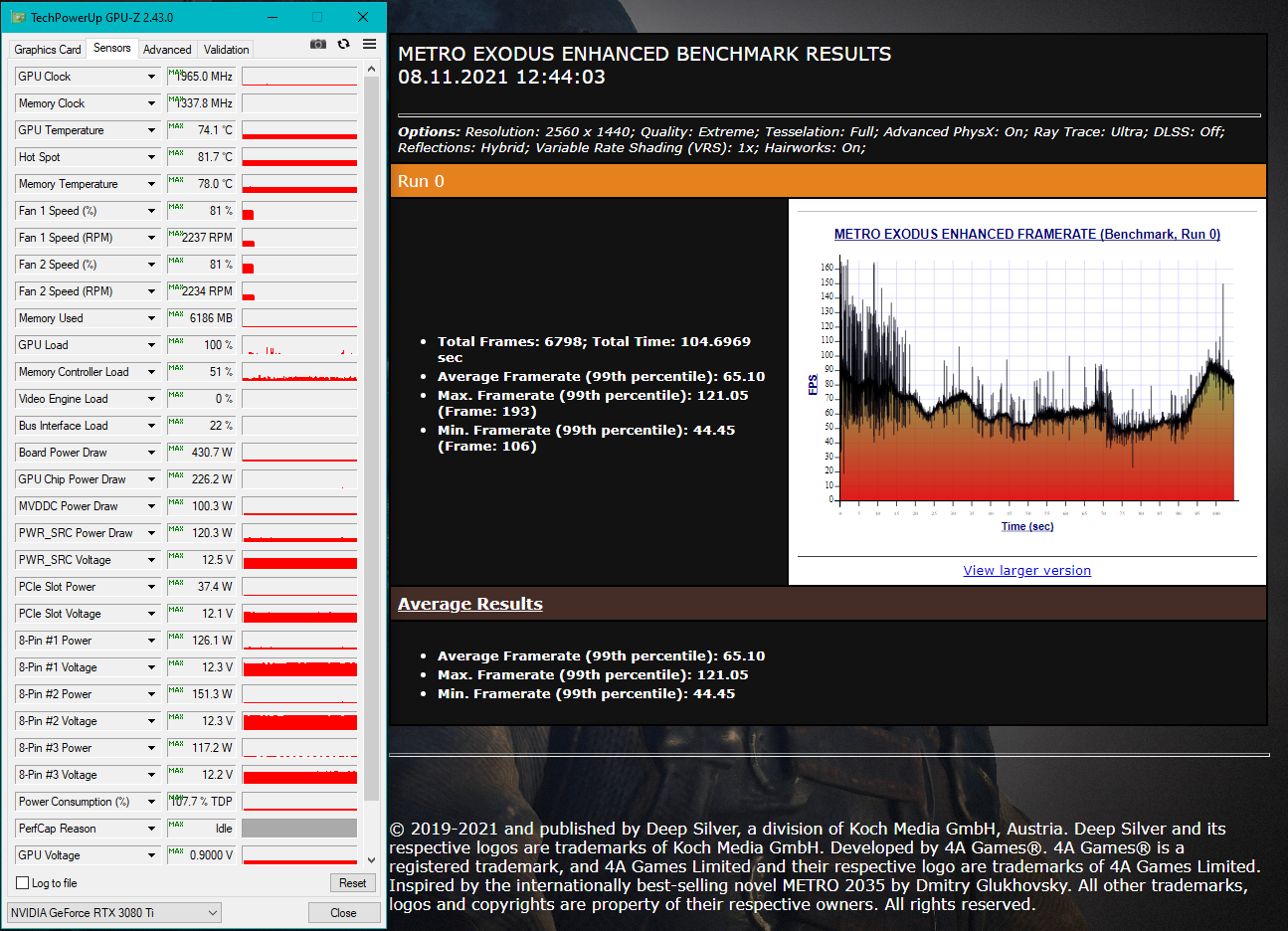Click the Memory Used value 6186 MB
The width and height of the screenshot is (1288, 931).
(202, 318)
